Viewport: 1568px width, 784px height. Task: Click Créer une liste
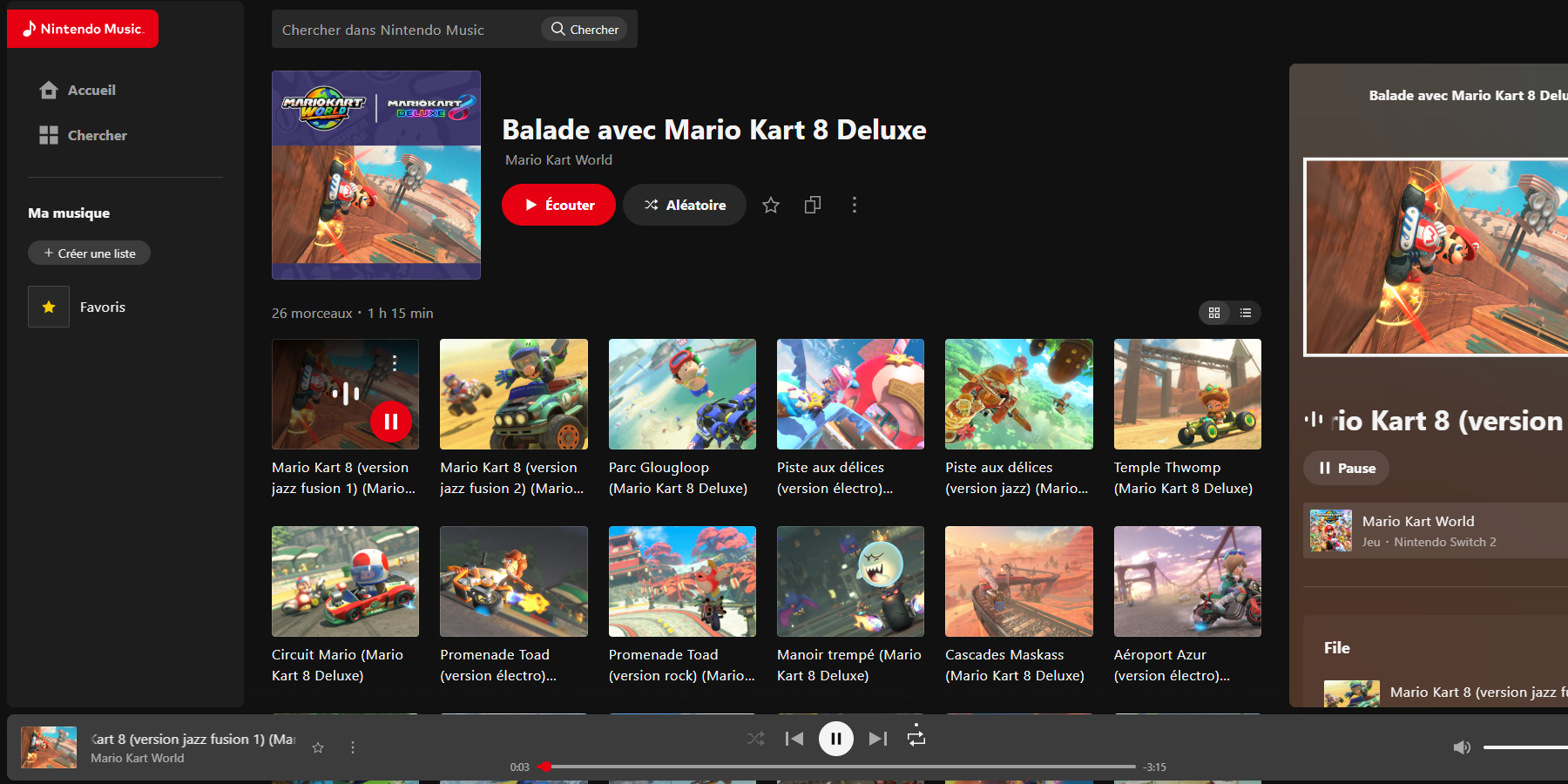click(89, 253)
